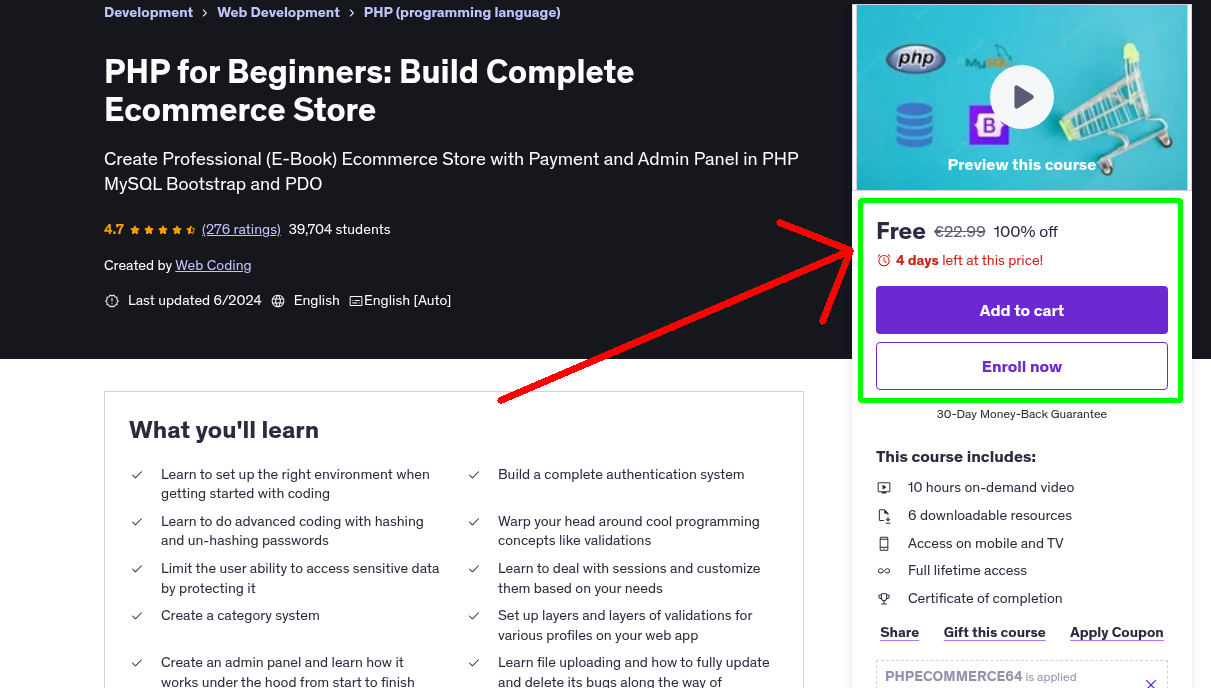Click the course title heading
Image resolution: width=1211 pixels, height=688 pixels.
click(369, 90)
